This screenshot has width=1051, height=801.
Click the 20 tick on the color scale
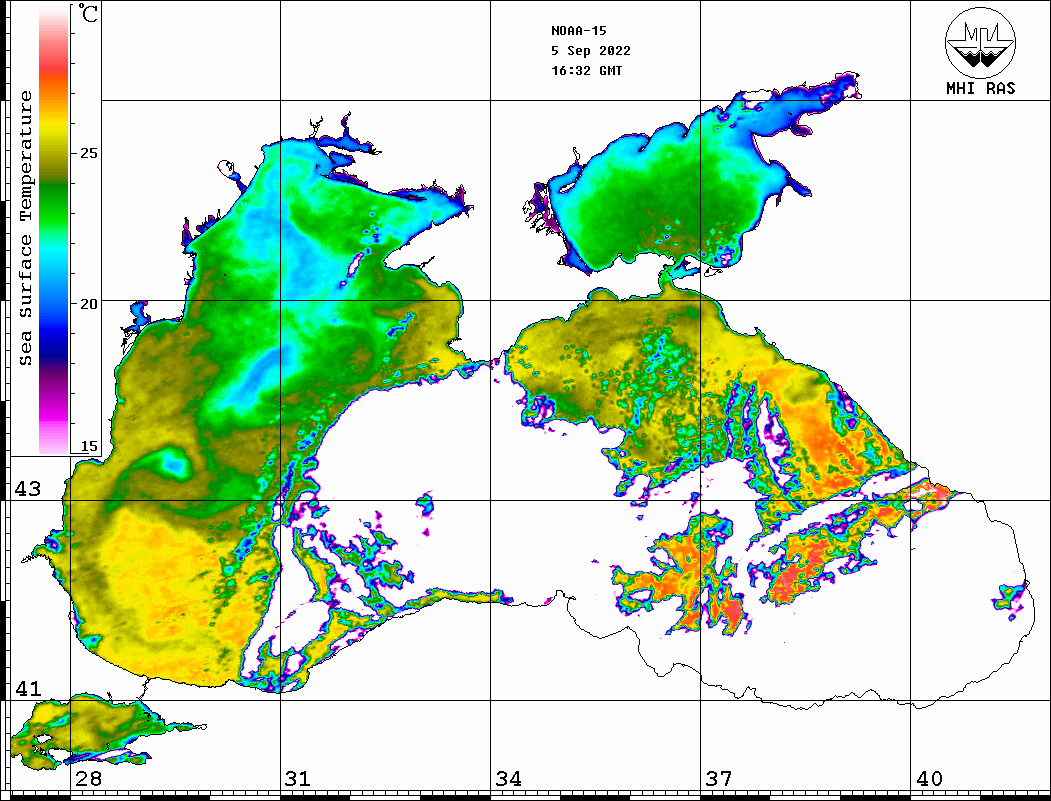88,304
